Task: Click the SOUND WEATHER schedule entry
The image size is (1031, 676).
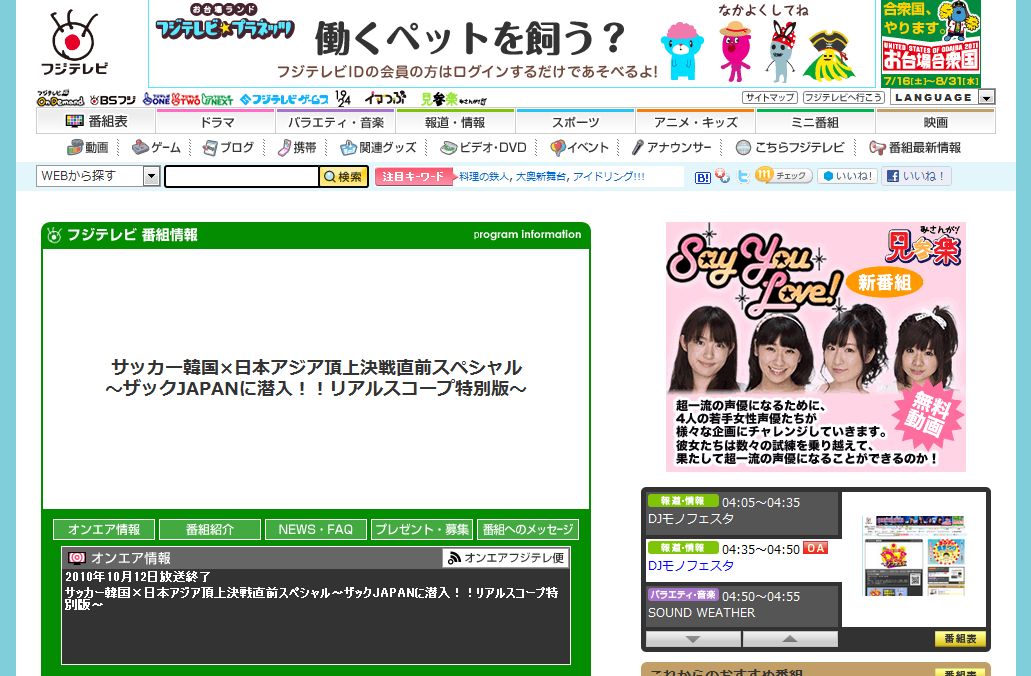Action: (743, 605)
